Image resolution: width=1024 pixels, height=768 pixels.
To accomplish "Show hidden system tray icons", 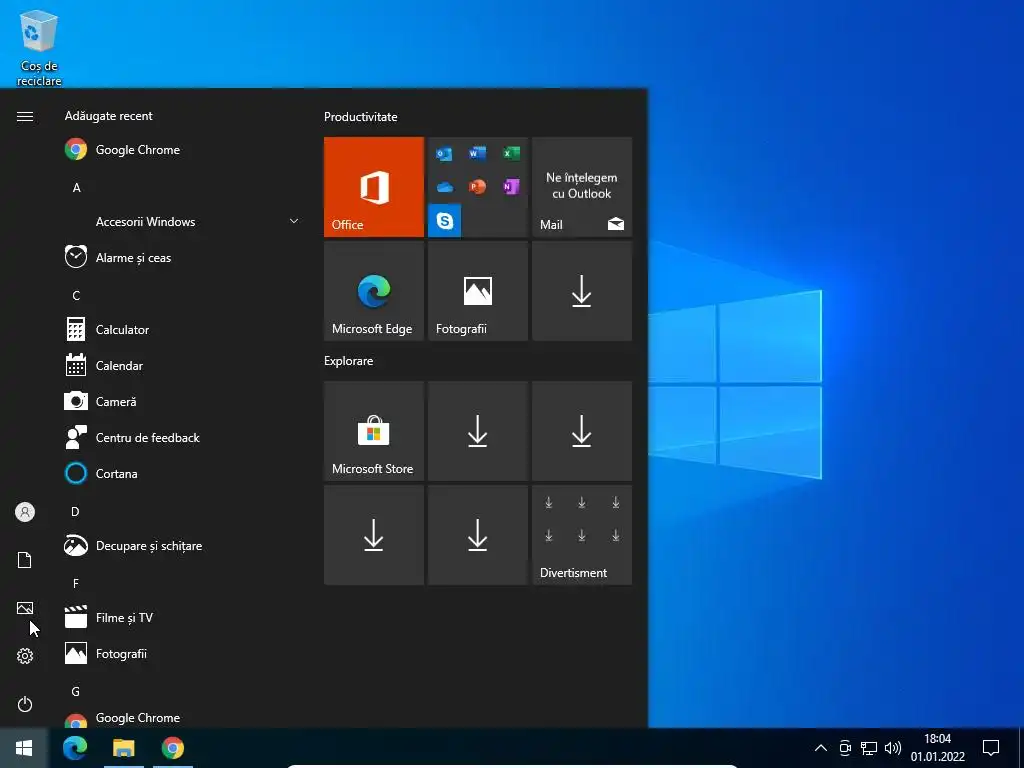I will pyautogui.click(x=821, y=748).
